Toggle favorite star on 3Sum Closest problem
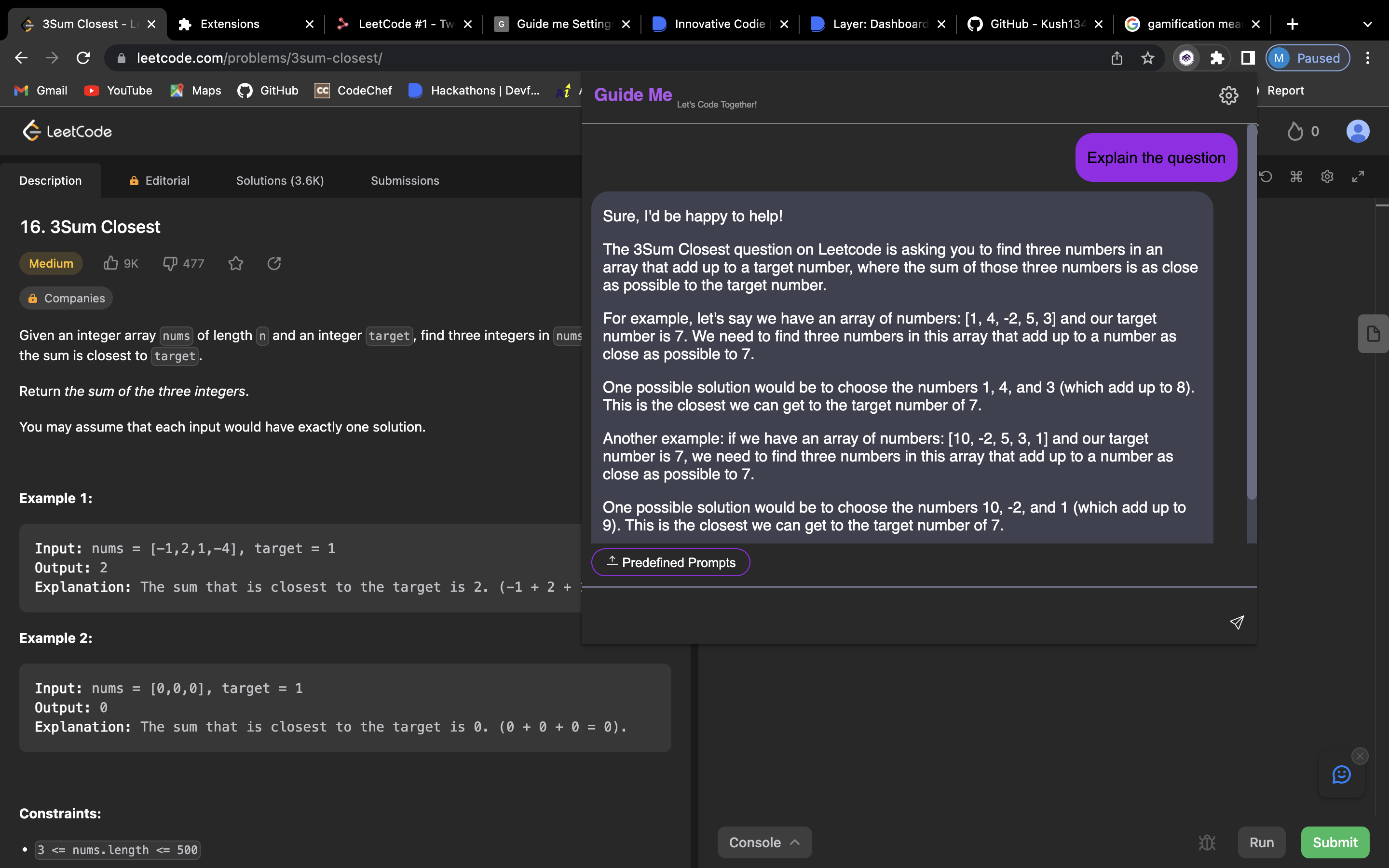The width and height of the screenshot is (1389, 868). click(236, 263)
